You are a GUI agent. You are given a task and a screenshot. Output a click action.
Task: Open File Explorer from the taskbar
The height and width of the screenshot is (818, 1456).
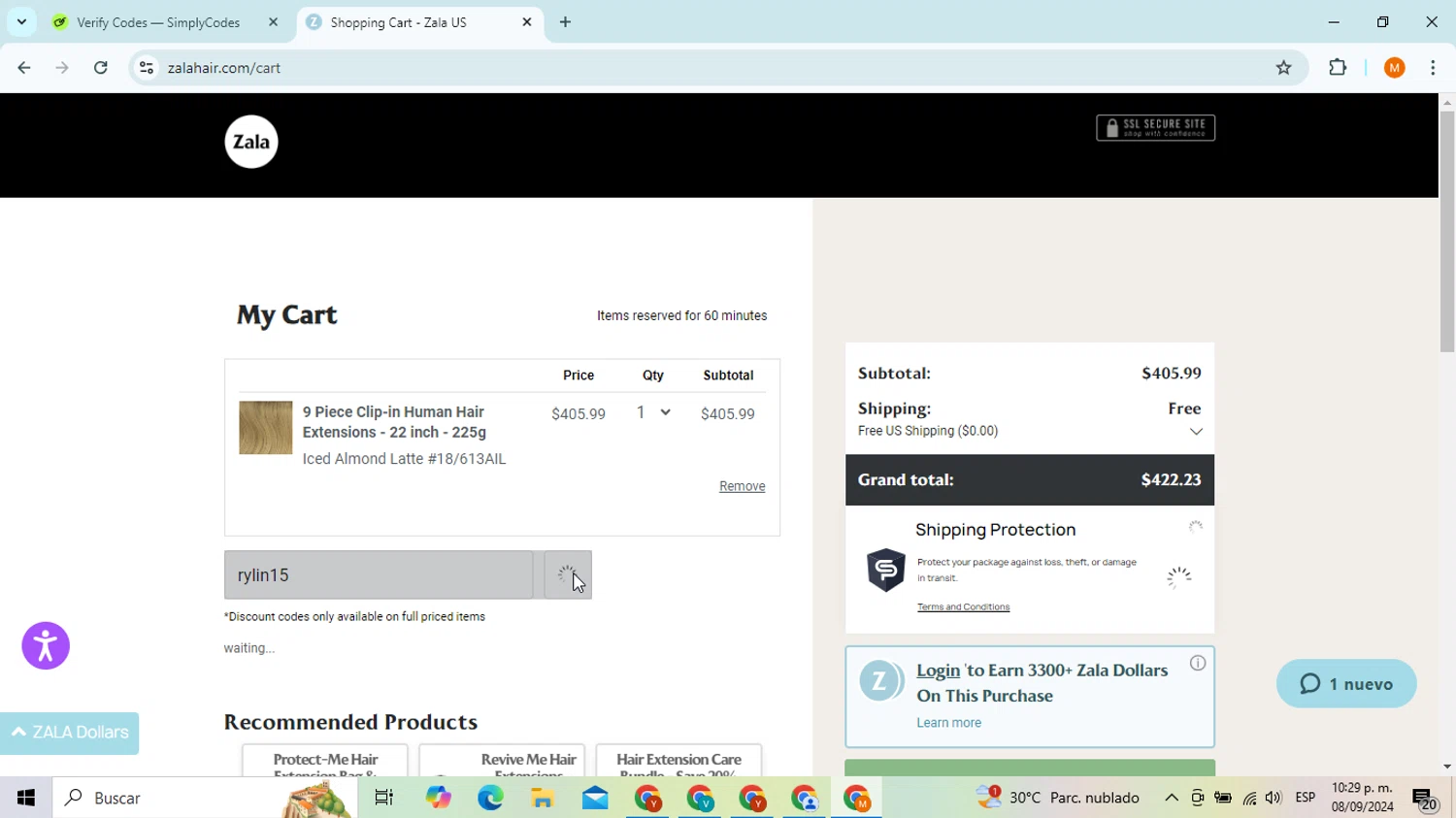pyautogui.click(x=543, y=798)
